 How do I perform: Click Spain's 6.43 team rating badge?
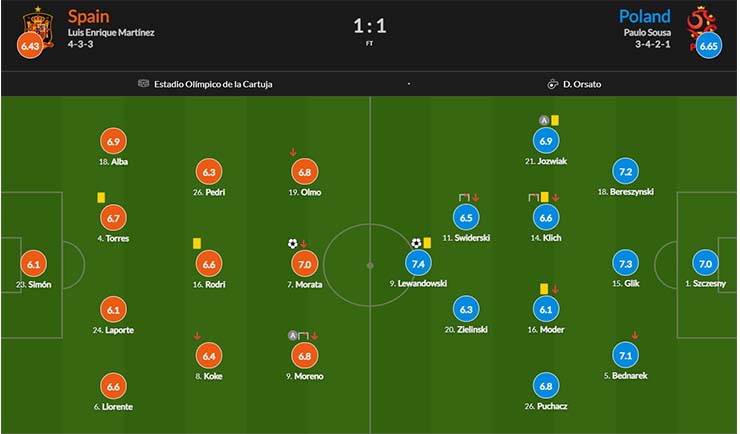click(x=30, y=46)
